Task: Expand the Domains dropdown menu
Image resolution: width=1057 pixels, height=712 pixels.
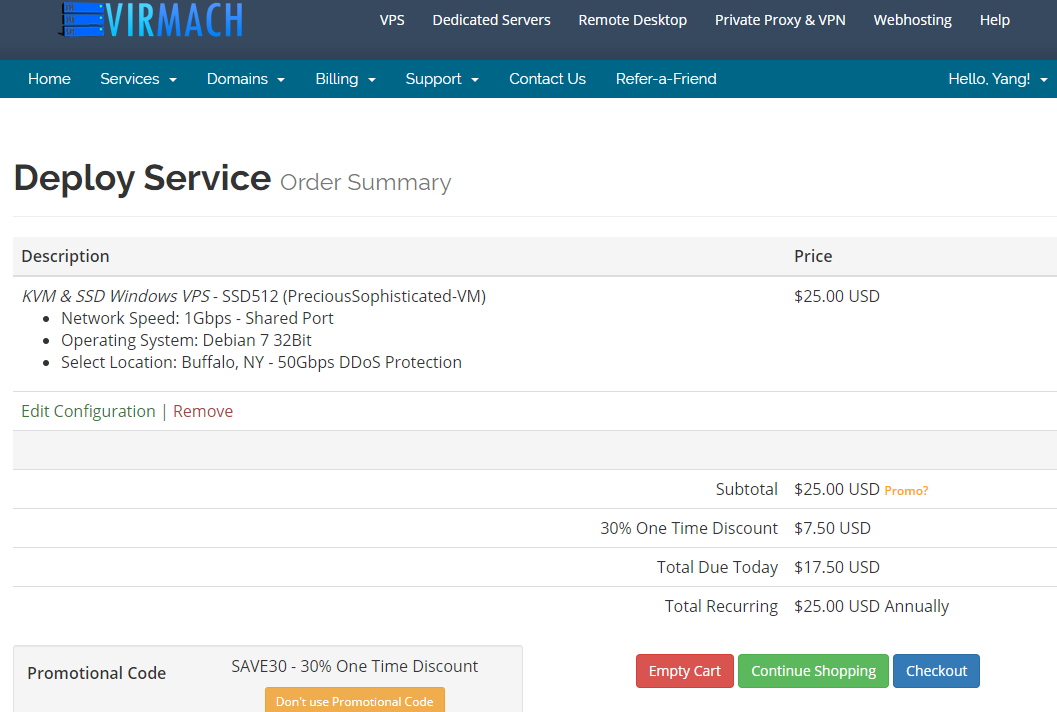Action: click(245, 79)
